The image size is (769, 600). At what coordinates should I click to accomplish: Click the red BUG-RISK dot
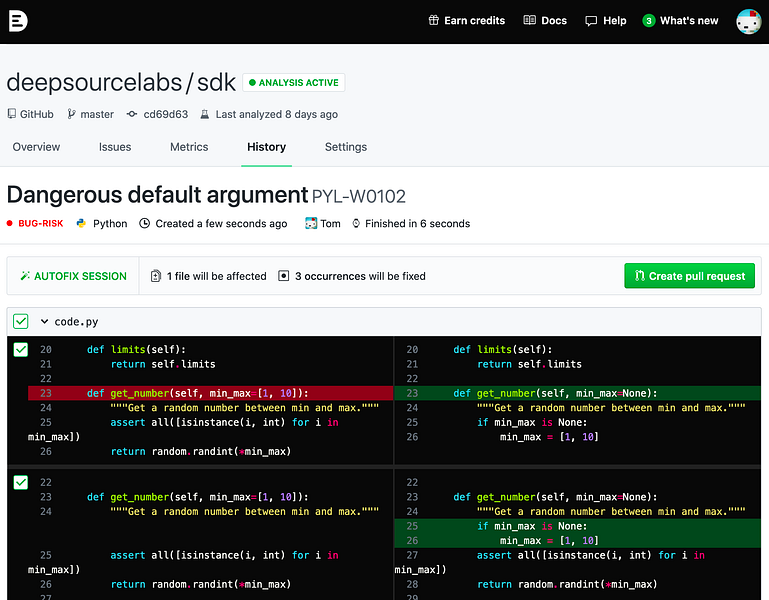(9, 223)
